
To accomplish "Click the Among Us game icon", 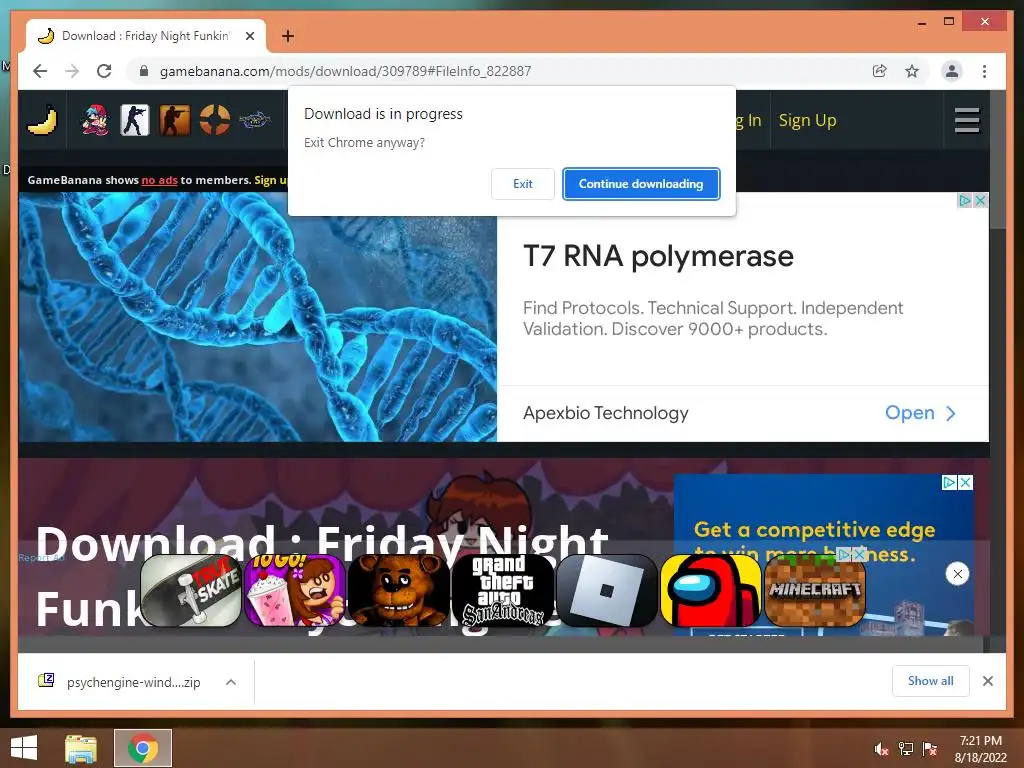I will [x=711, y=590].
